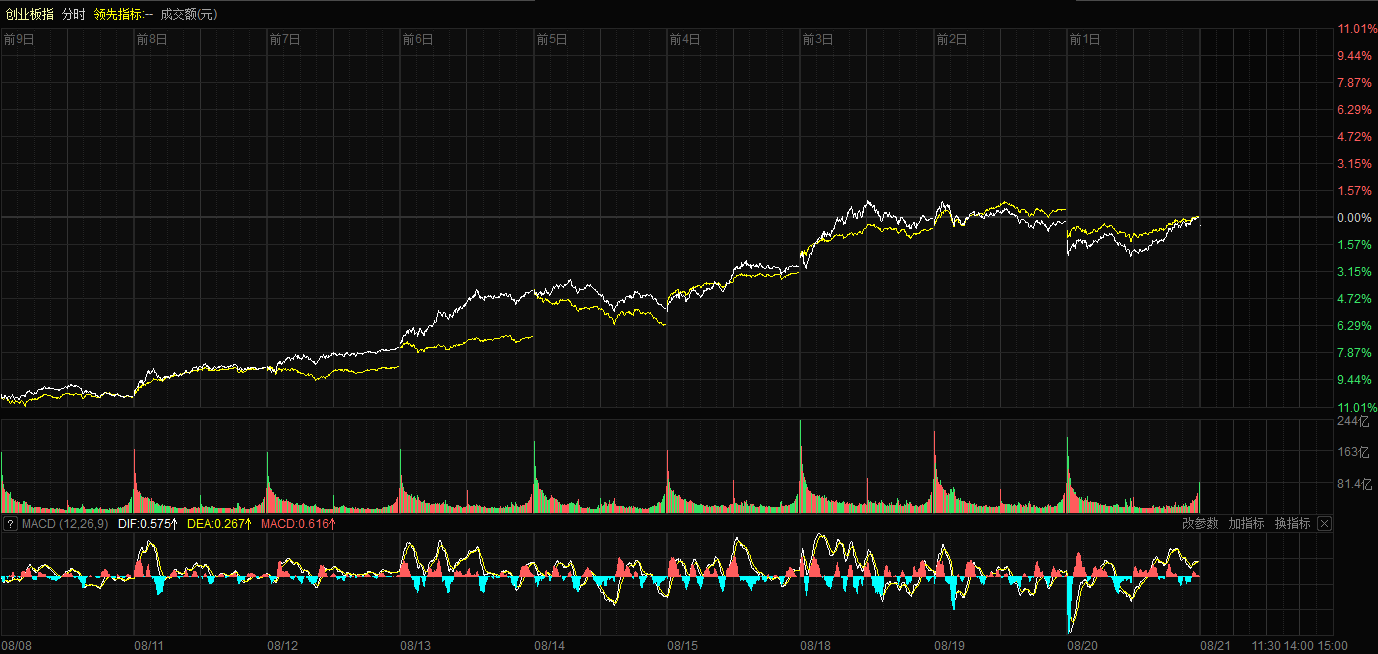Click the 244亿 volume axis label

click(x=1355, y=422)
